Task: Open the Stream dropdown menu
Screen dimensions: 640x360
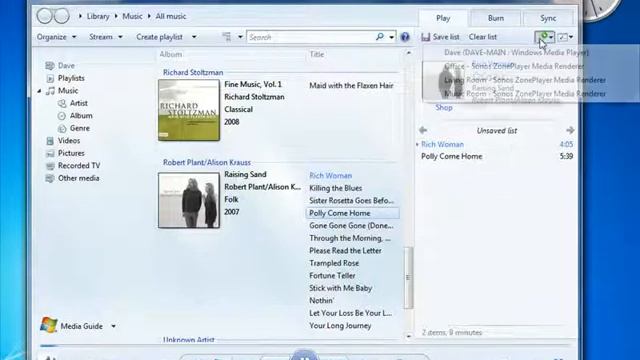Action: point(106,37)
